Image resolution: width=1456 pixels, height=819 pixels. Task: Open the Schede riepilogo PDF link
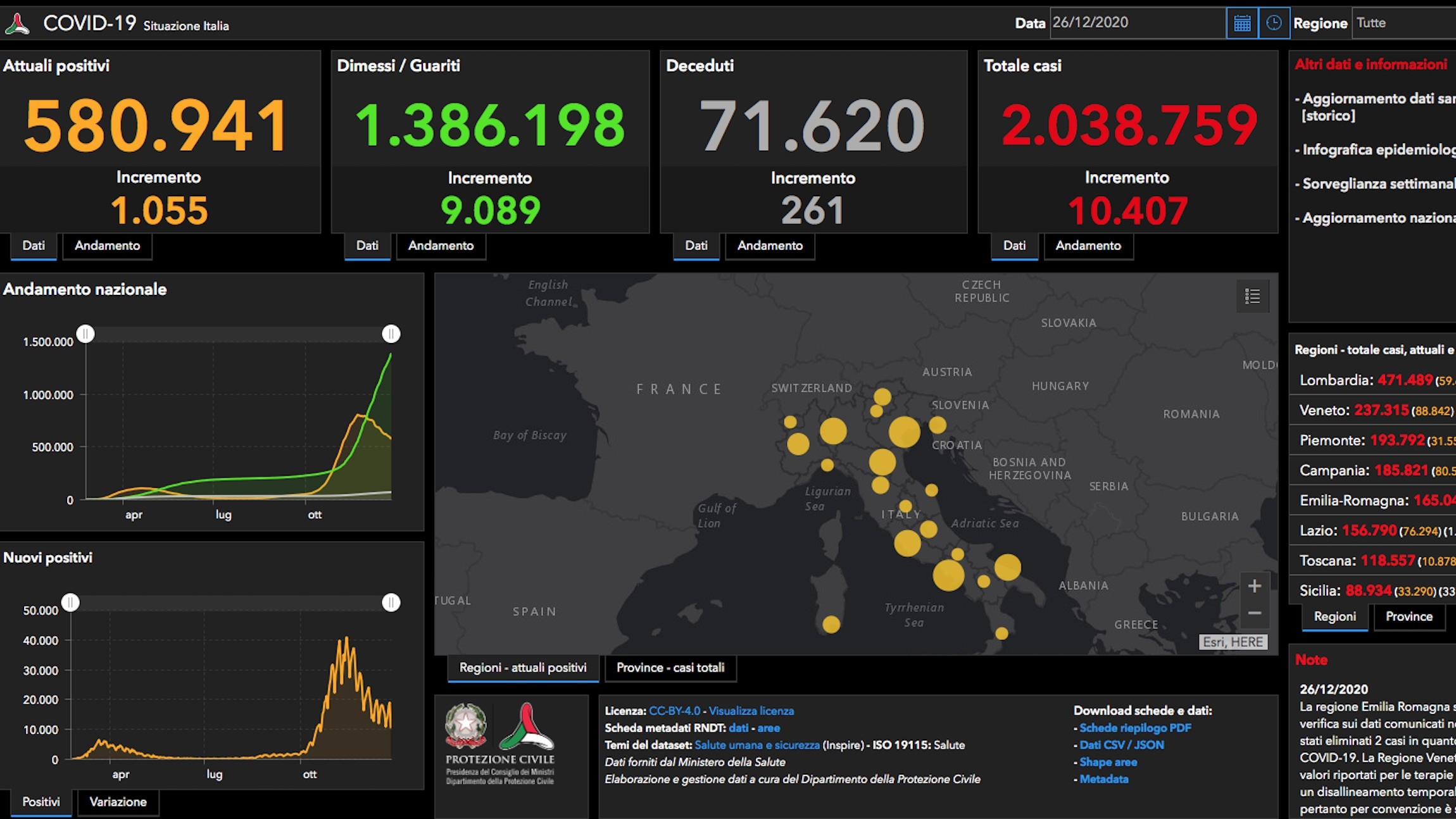(x=1135, y=728)
